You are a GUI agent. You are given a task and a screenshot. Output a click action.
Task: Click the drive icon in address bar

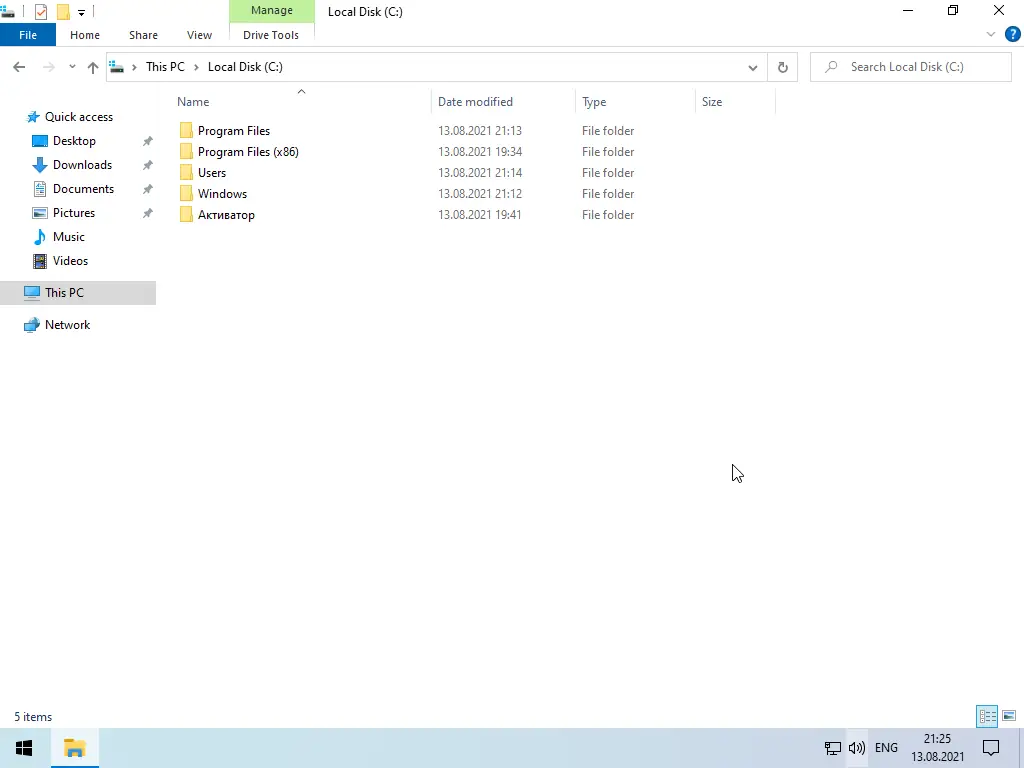pyautogui.click(x=117, y=67)
